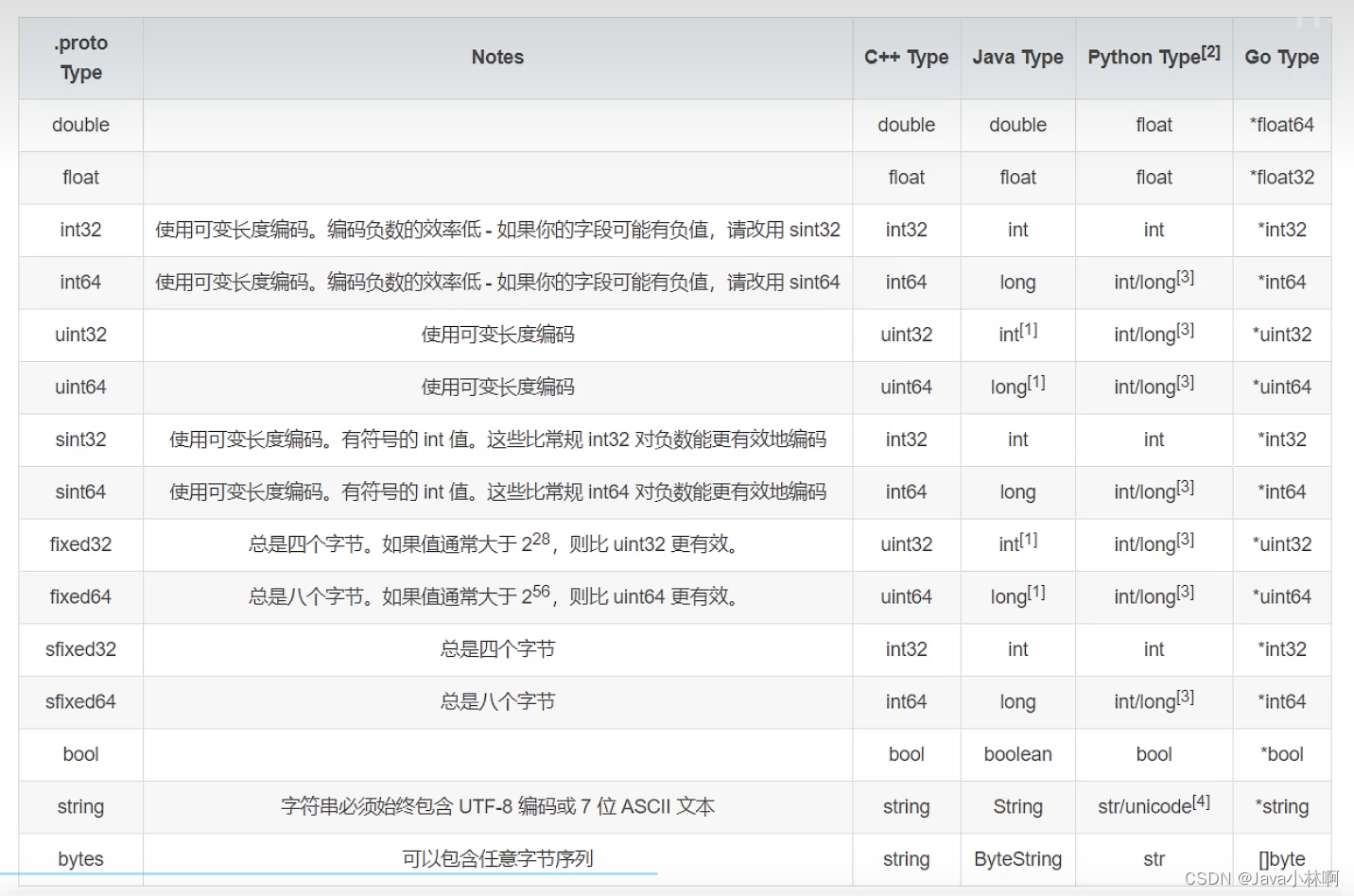The image size is (1354, 896).
Task: Click the '.proto Type' column header
Action: pos(80,58)
